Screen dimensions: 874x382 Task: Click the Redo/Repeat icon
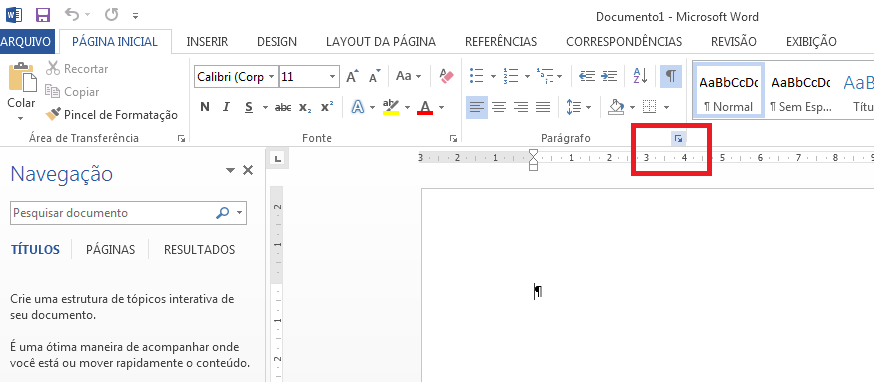[111, 14]
